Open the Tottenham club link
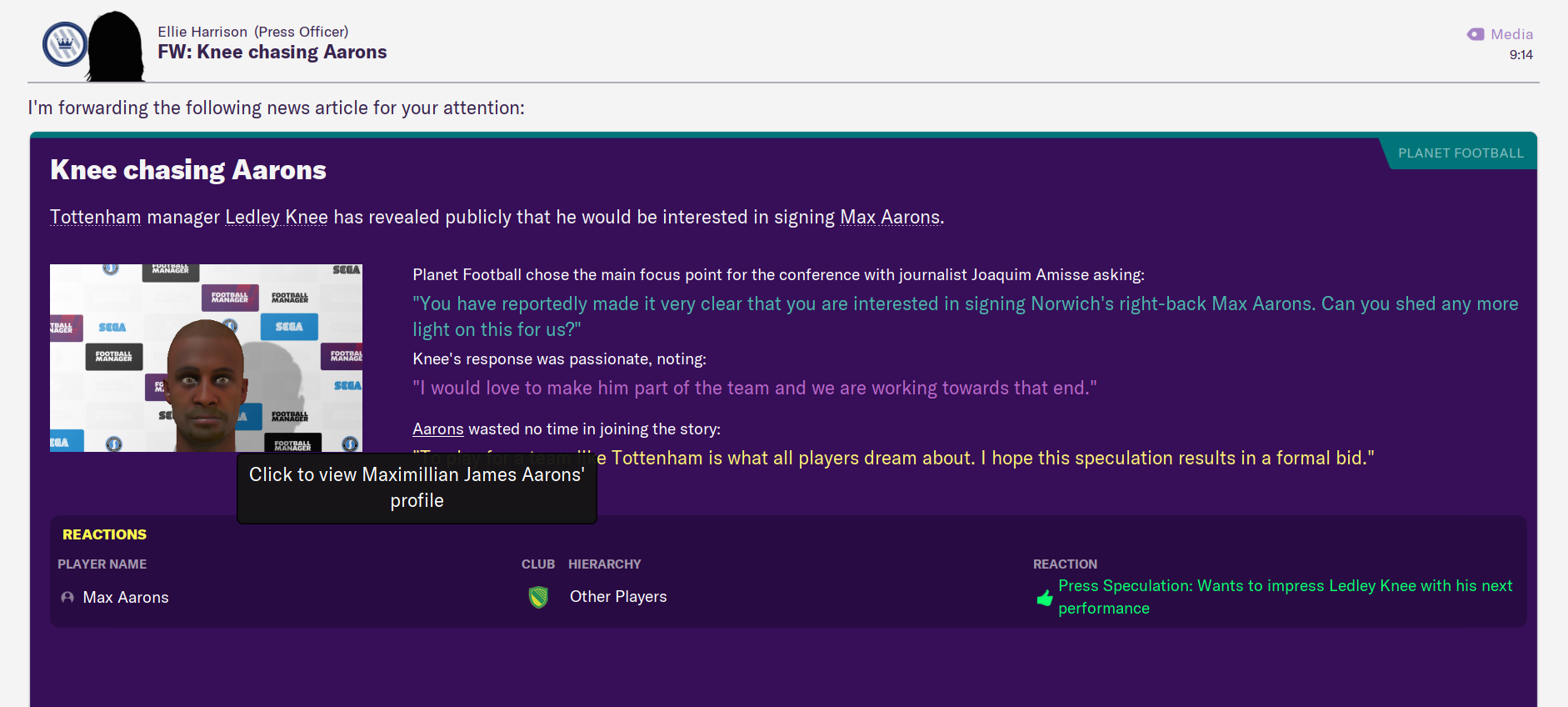 pos(95,218)
